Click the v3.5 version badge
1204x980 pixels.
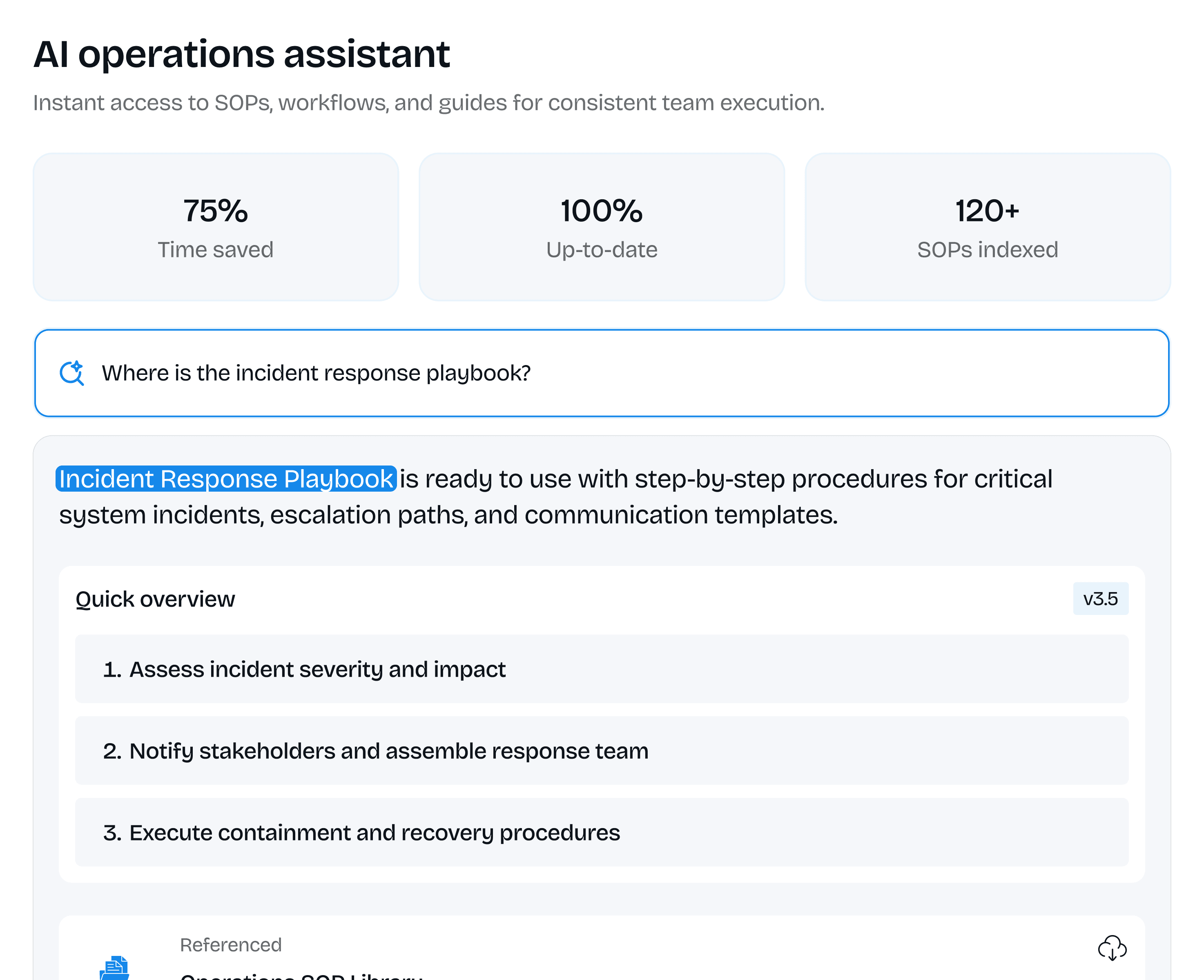1100,598
